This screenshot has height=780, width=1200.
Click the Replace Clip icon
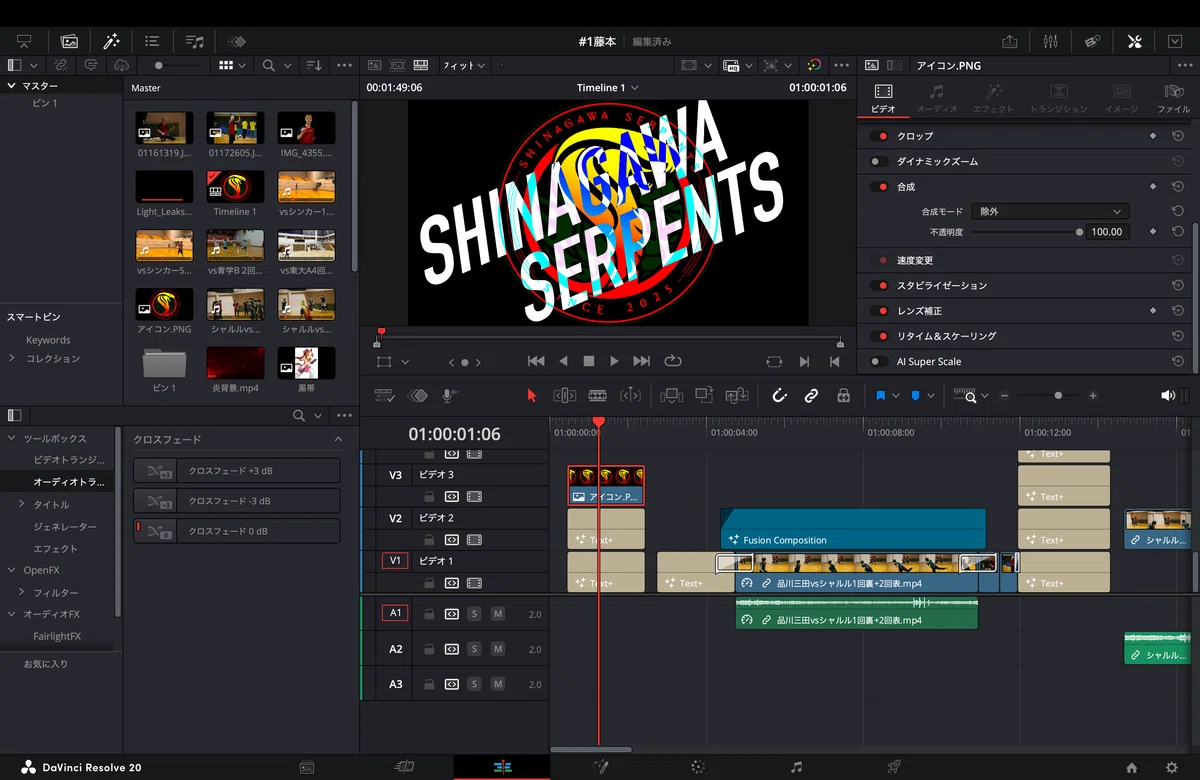click(x=737, y=395)
